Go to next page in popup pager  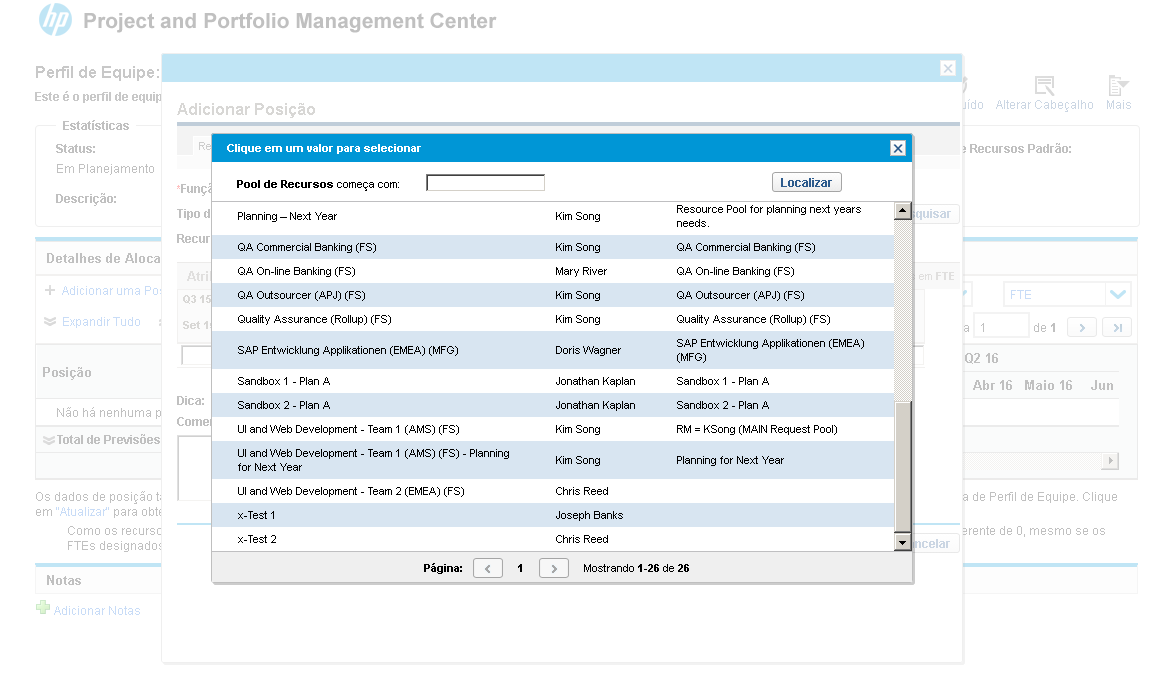click(x=553, y=568)
